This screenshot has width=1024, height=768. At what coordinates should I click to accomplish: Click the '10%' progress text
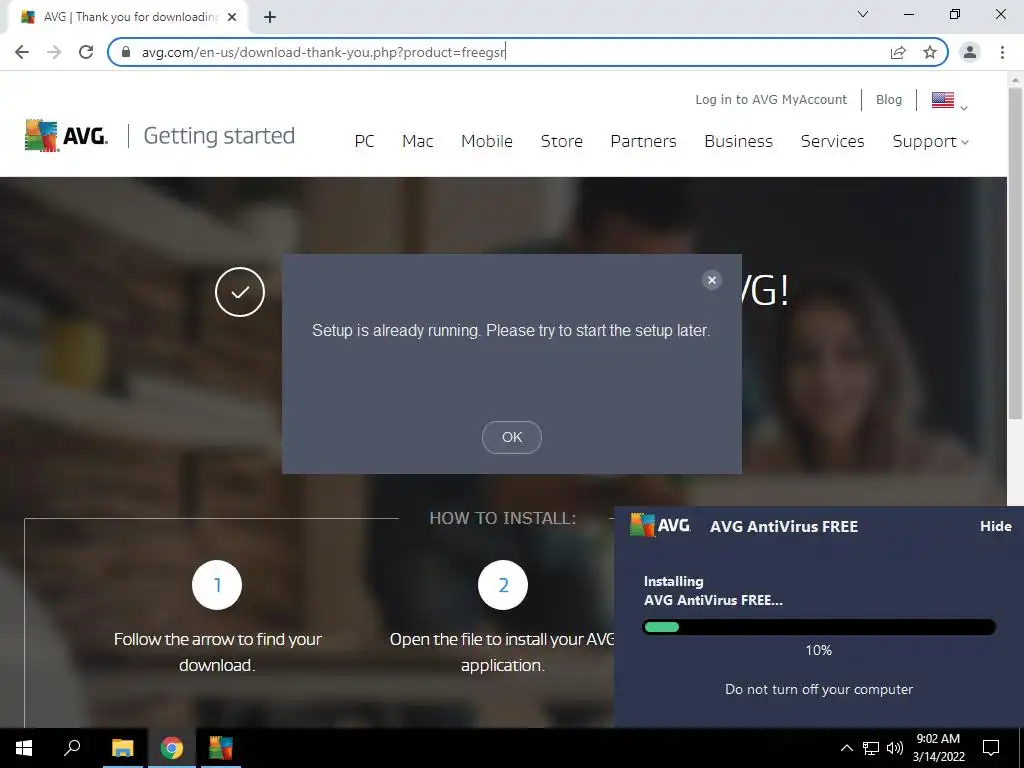coord(819,650)
